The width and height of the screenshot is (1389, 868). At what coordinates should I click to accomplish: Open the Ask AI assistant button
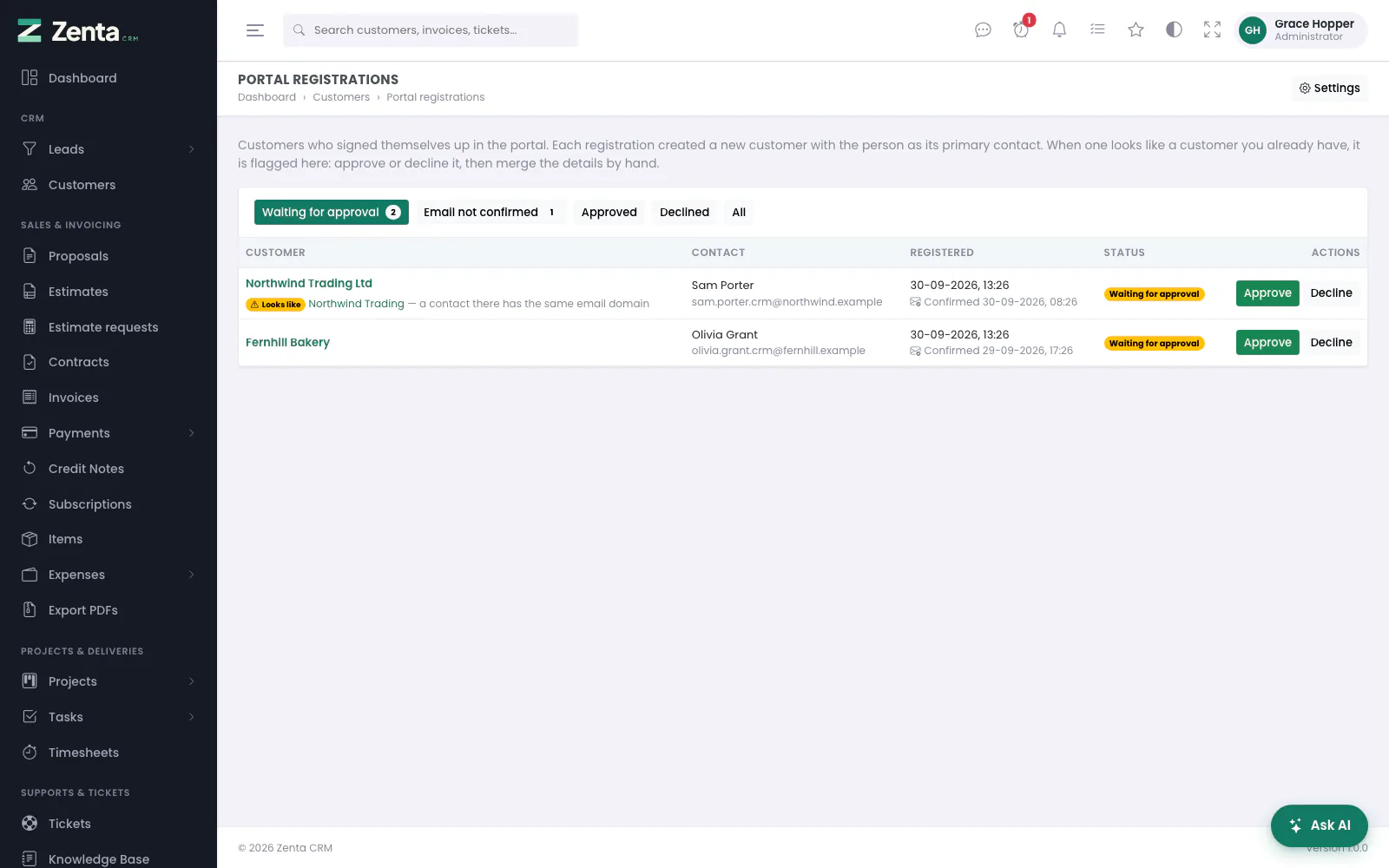[x=1320, y=825]
